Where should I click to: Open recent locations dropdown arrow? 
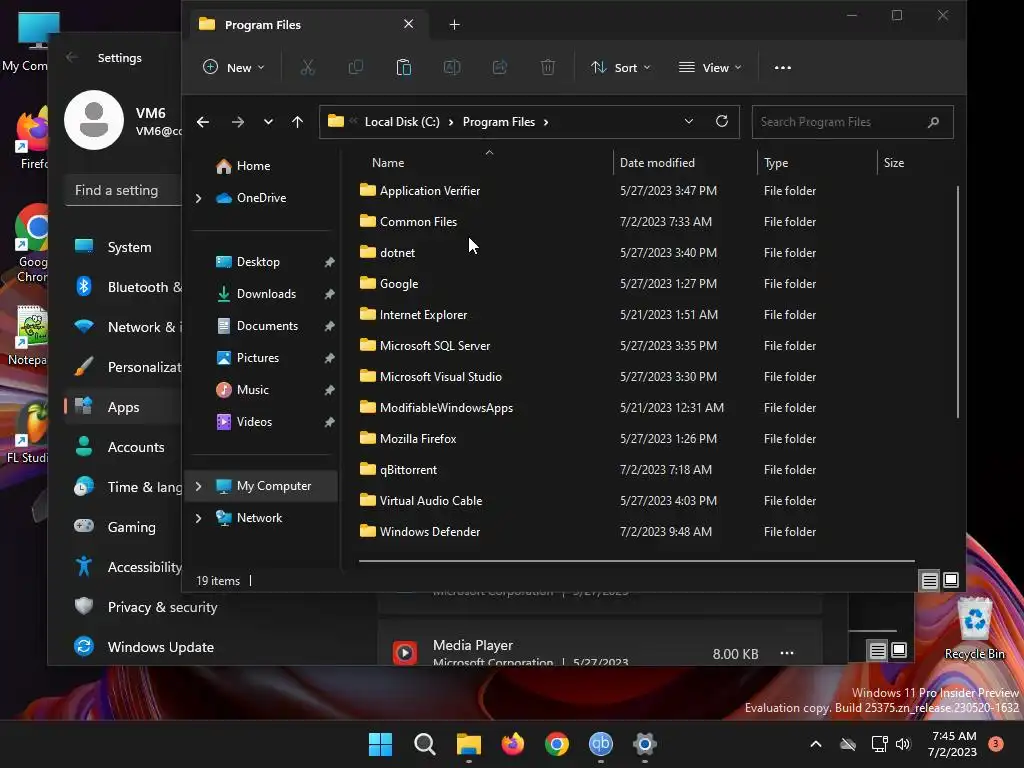268,122
